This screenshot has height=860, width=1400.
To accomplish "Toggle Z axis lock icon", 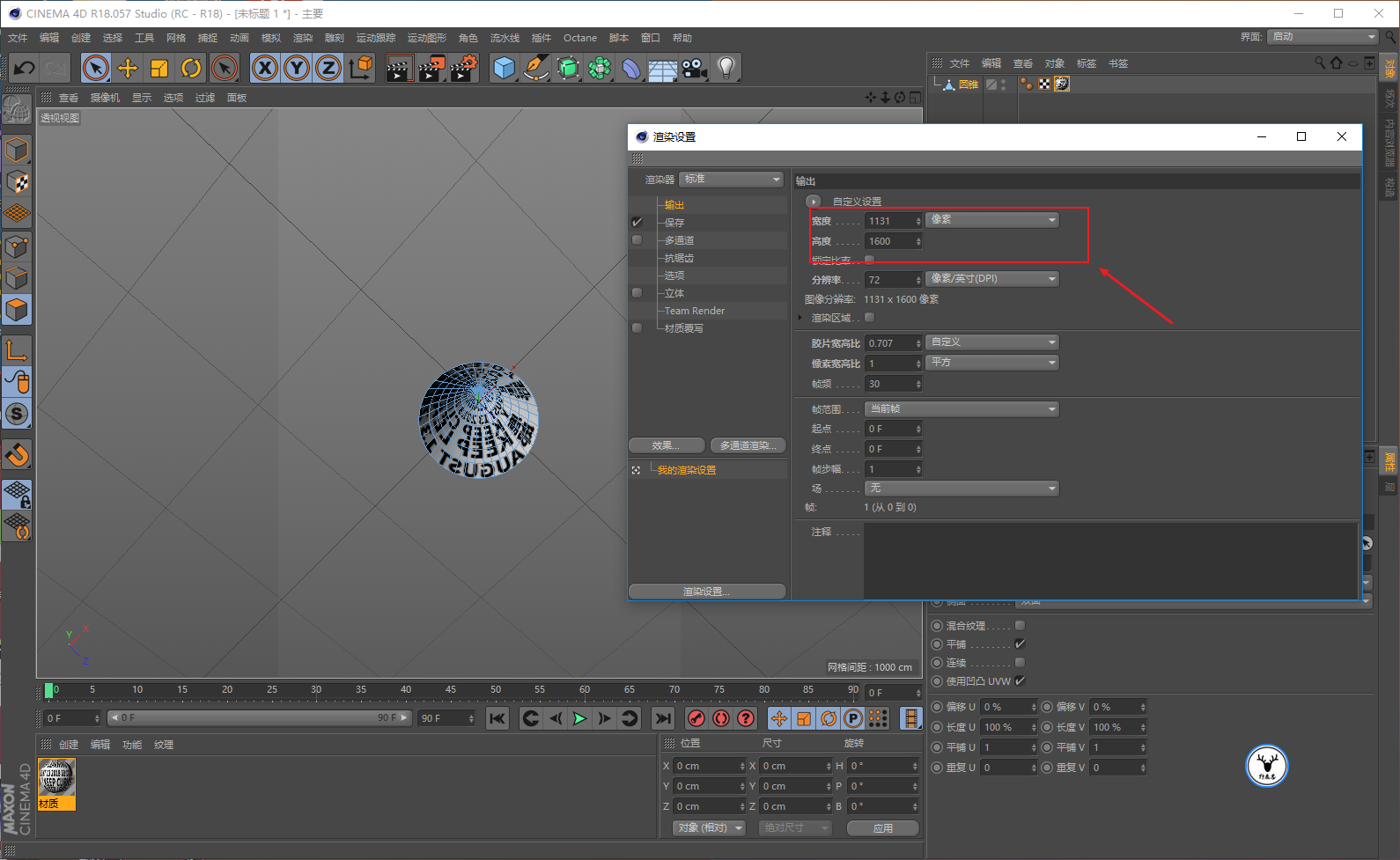I will [328, 68].
